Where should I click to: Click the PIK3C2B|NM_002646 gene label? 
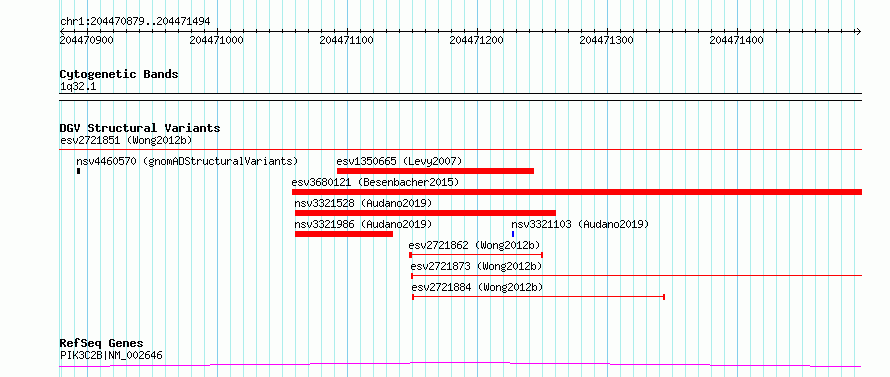(111, 356)
